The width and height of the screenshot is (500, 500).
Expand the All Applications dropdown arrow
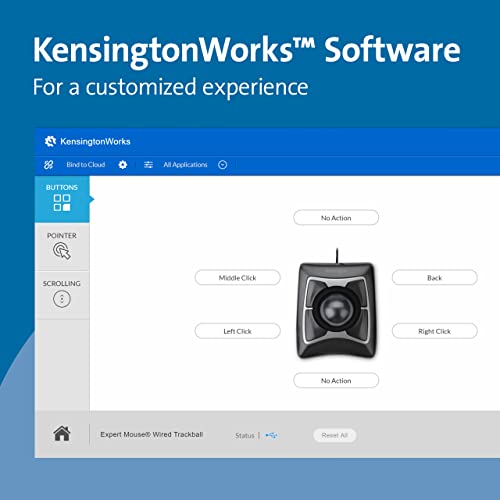223,165
